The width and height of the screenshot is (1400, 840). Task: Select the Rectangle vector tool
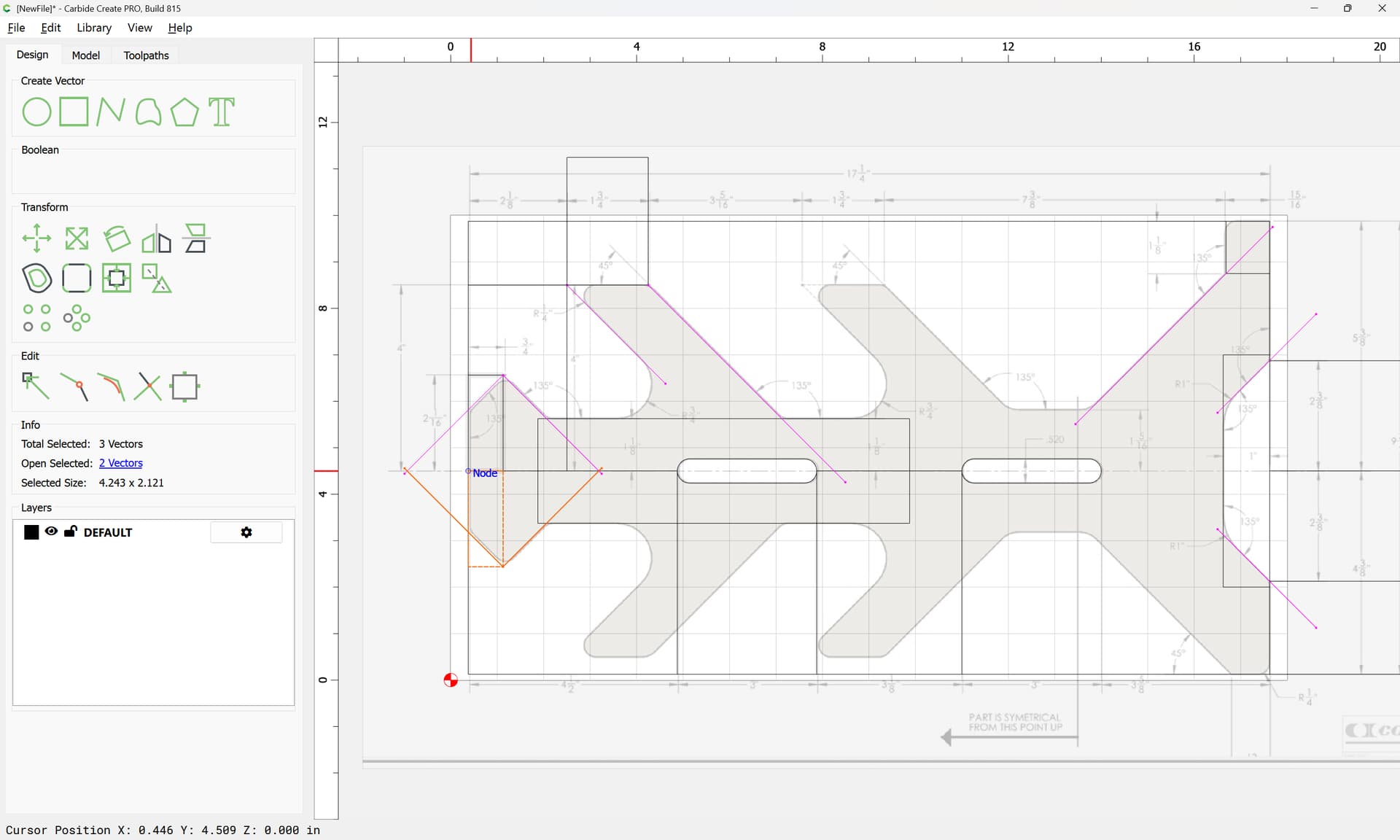[x=74, y=112]
